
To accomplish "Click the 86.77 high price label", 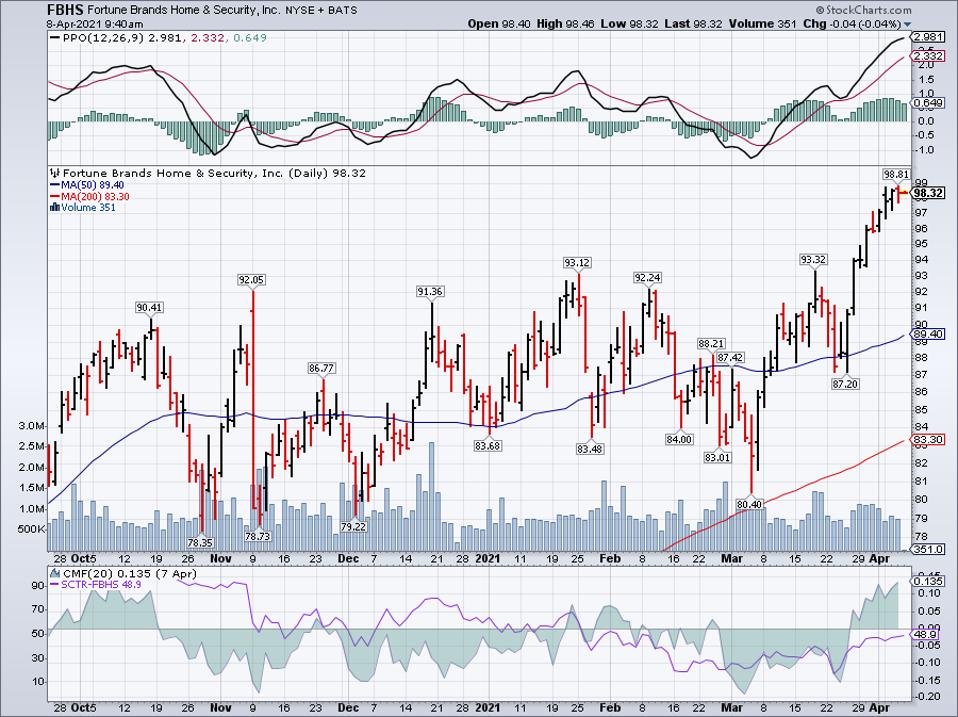I will [321, 368].
